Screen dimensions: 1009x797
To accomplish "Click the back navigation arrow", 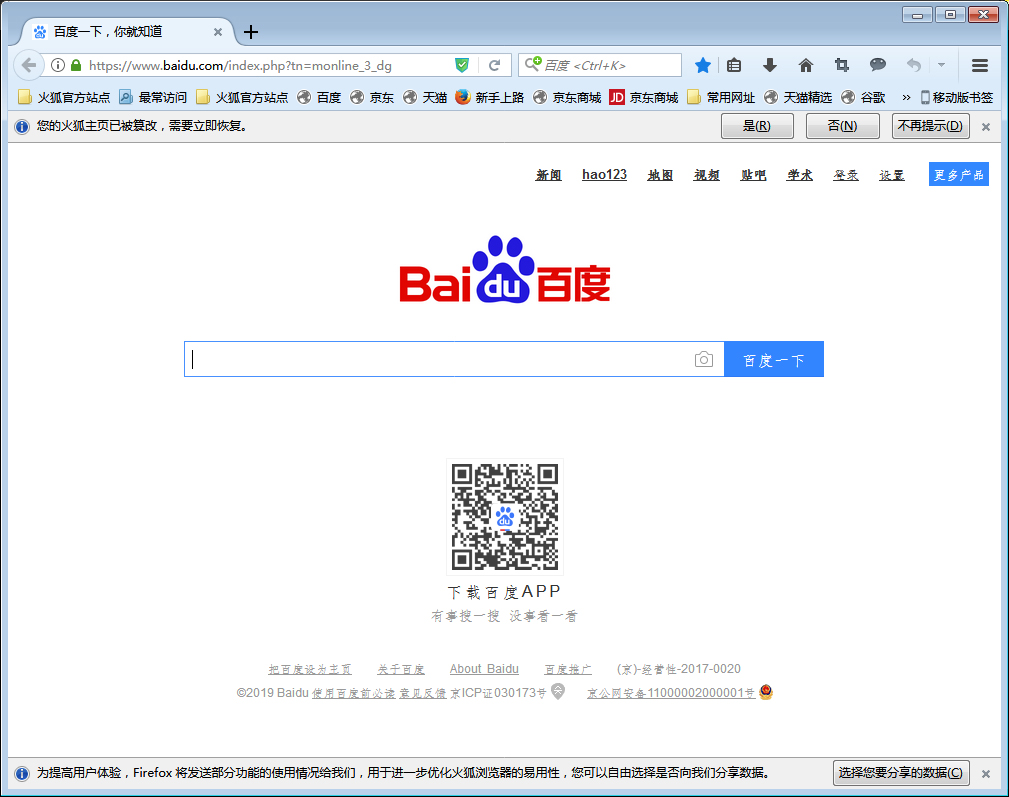I will (x=27, y=65).
